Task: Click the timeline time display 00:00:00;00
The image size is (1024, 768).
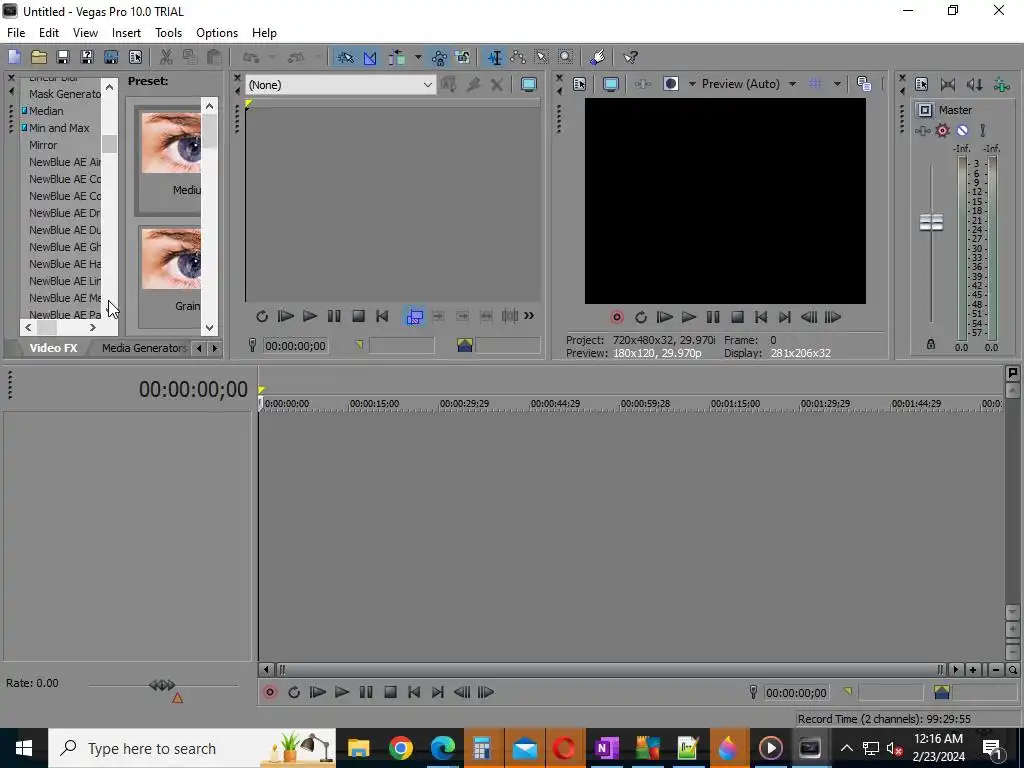Action: click(x=193, y=389)
